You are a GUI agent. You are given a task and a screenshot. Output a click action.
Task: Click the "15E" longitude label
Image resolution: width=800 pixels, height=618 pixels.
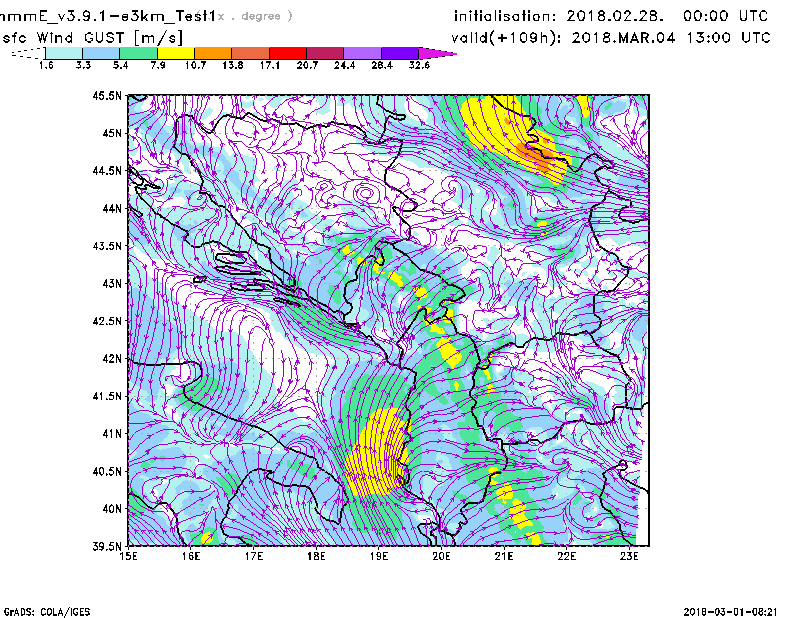[128, 556]
